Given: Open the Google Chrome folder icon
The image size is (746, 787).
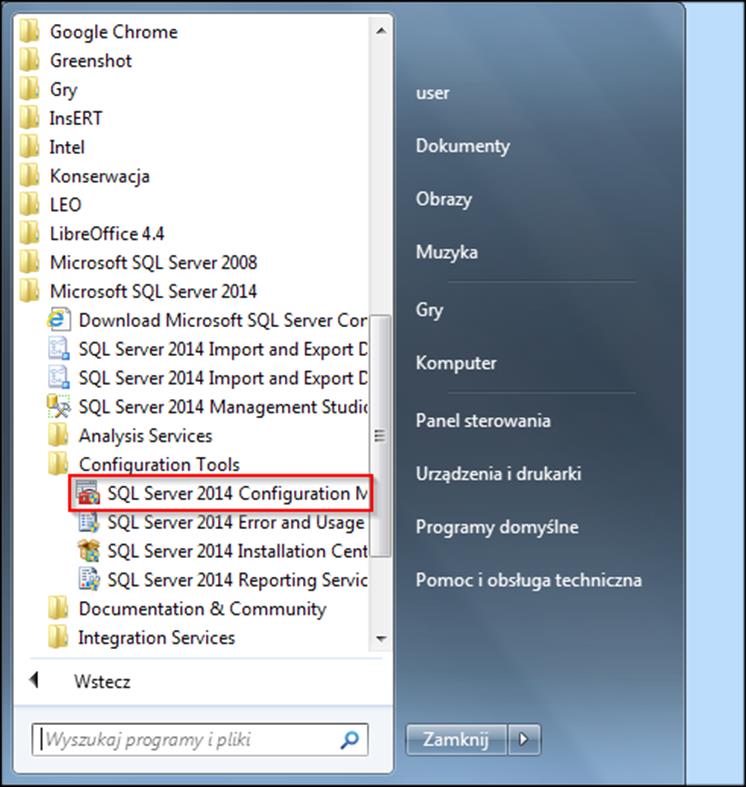Looking at the screenshot, I should point(30,32).
